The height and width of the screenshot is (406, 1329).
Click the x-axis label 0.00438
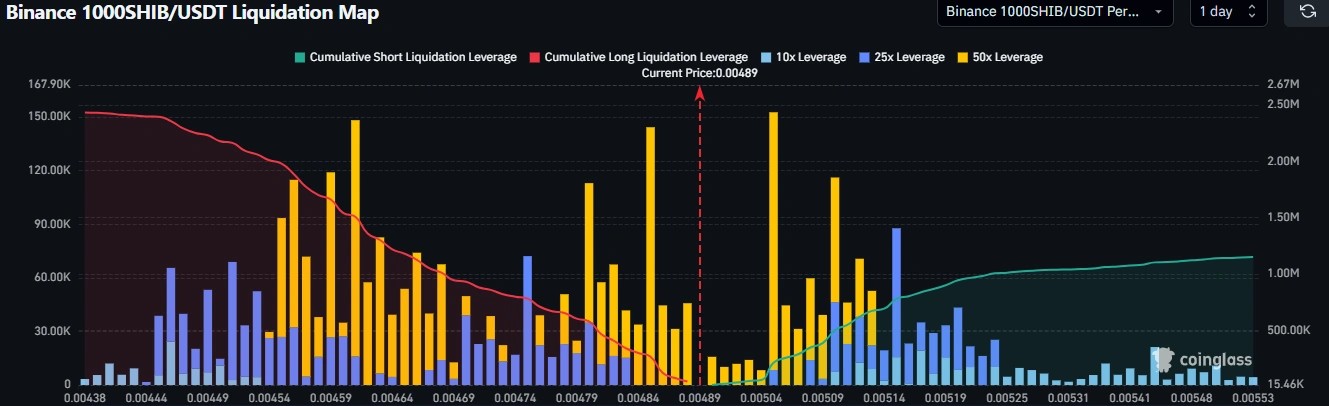83,397
